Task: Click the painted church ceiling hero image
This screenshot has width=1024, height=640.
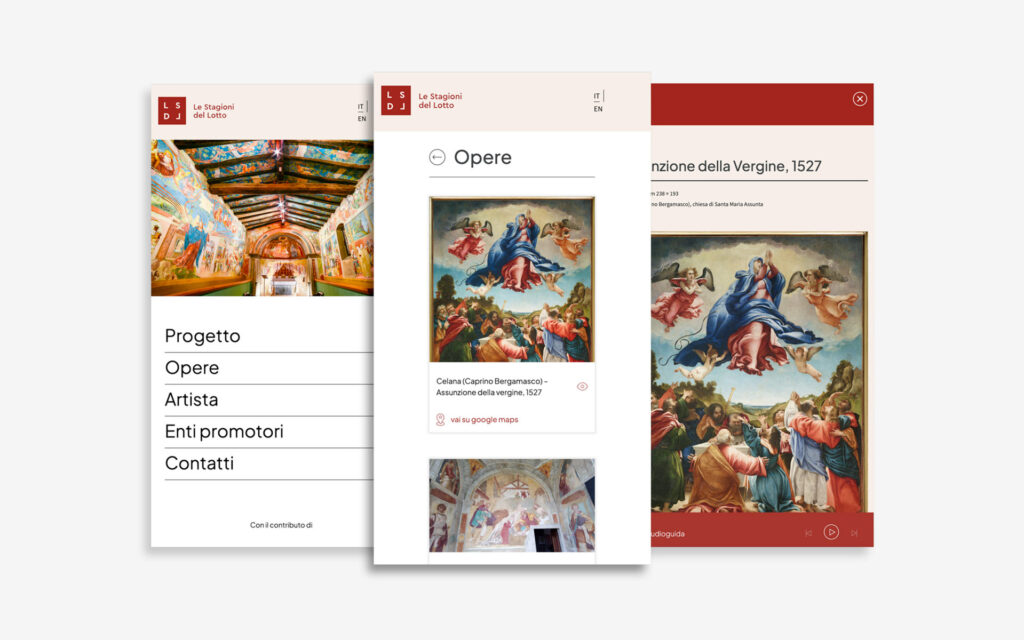Action: pos(263,217)
